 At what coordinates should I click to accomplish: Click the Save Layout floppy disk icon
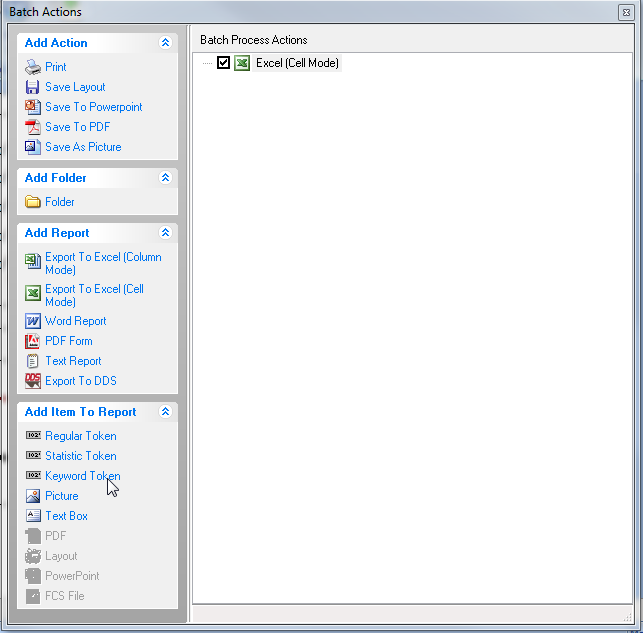pyautogui.click(x=33, y=87)
